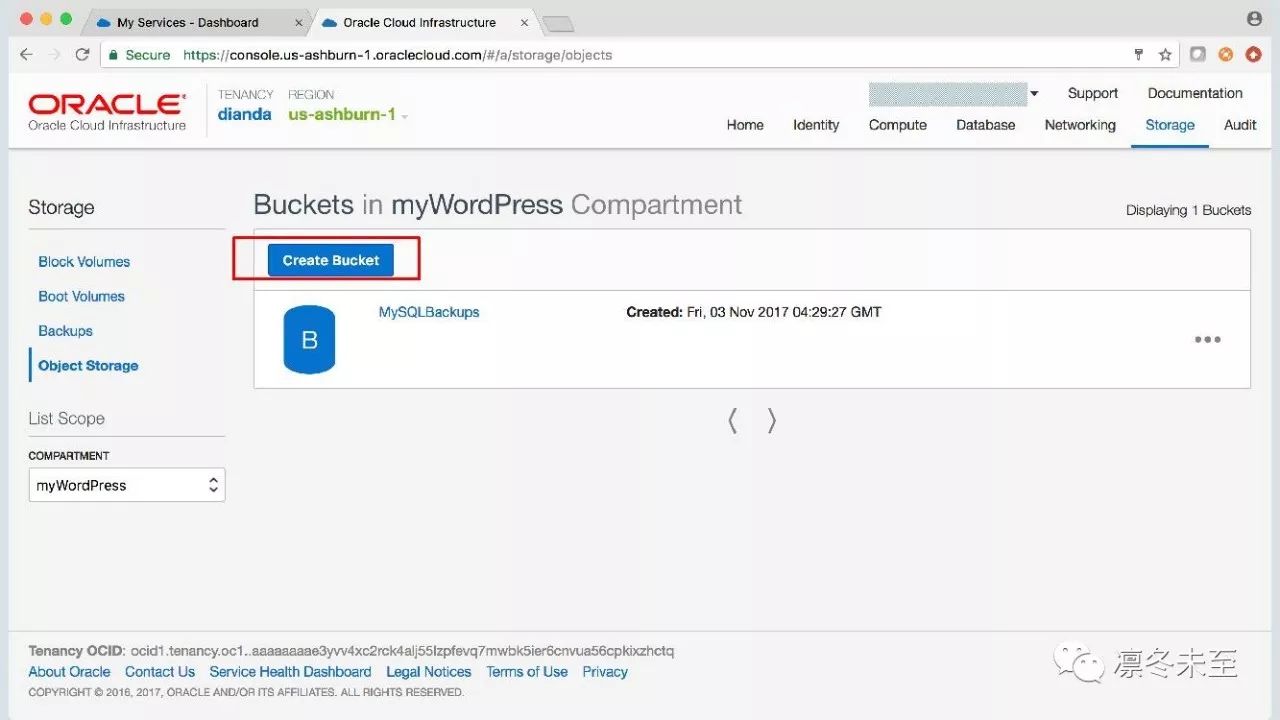Close the My Services - Dashboard tab
Viewport: 1280px width, 720px height.
[x=299, y=22]
